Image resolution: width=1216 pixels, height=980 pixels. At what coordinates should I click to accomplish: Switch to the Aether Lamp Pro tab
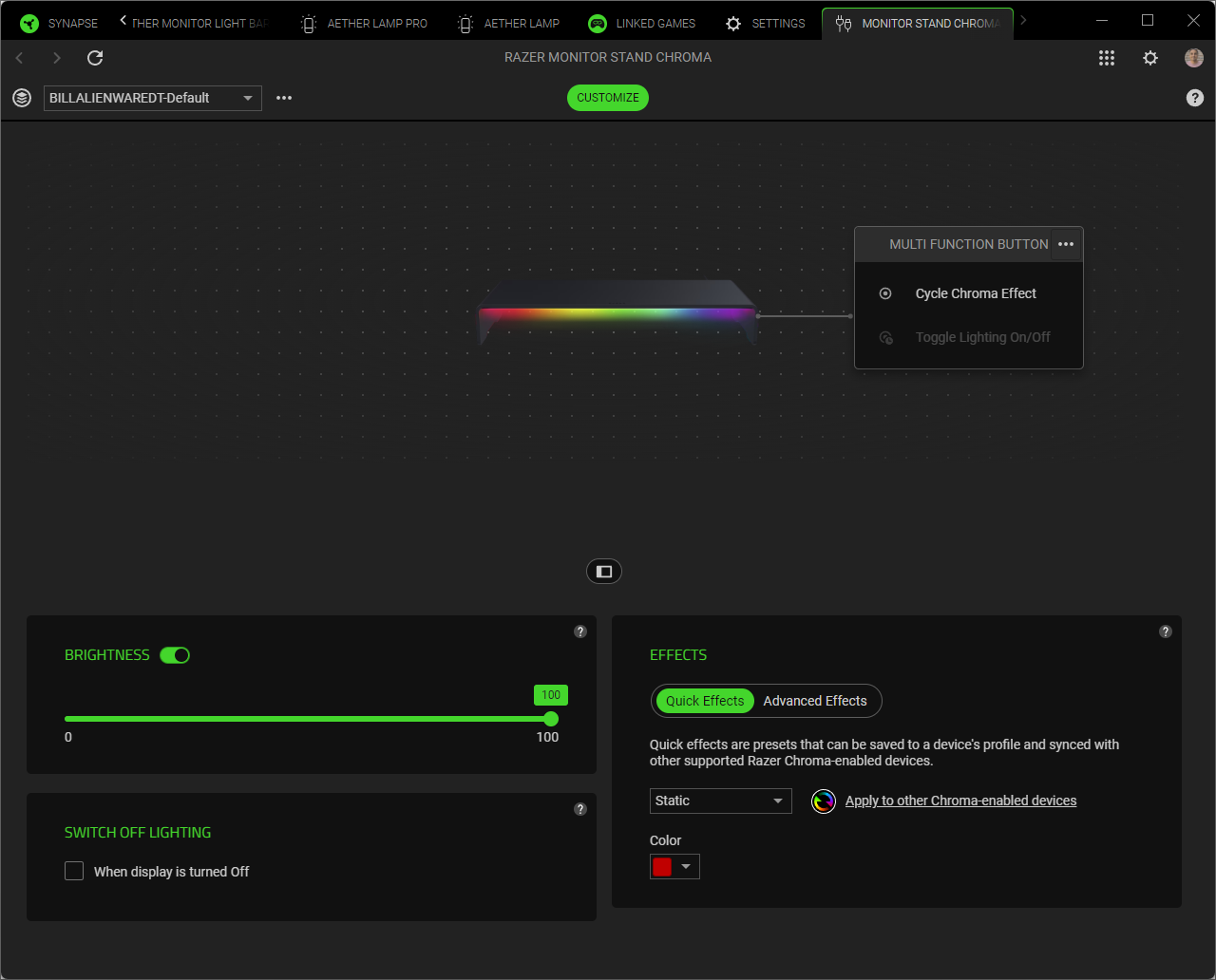tap(364, 23)
